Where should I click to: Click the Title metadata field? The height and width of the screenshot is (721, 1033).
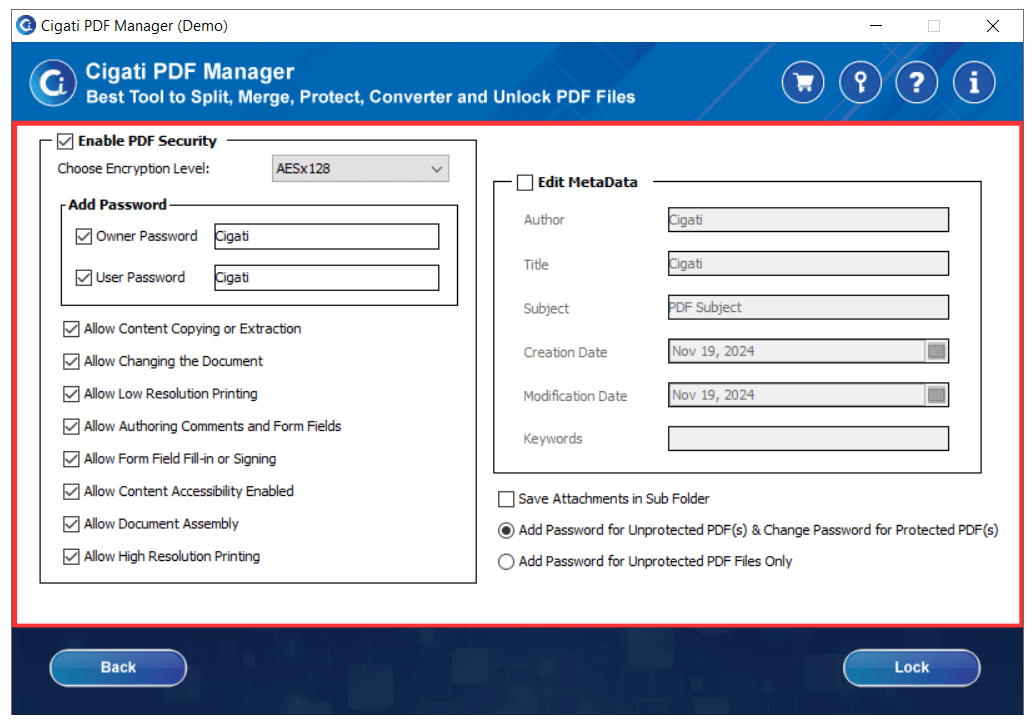[808, 264]
